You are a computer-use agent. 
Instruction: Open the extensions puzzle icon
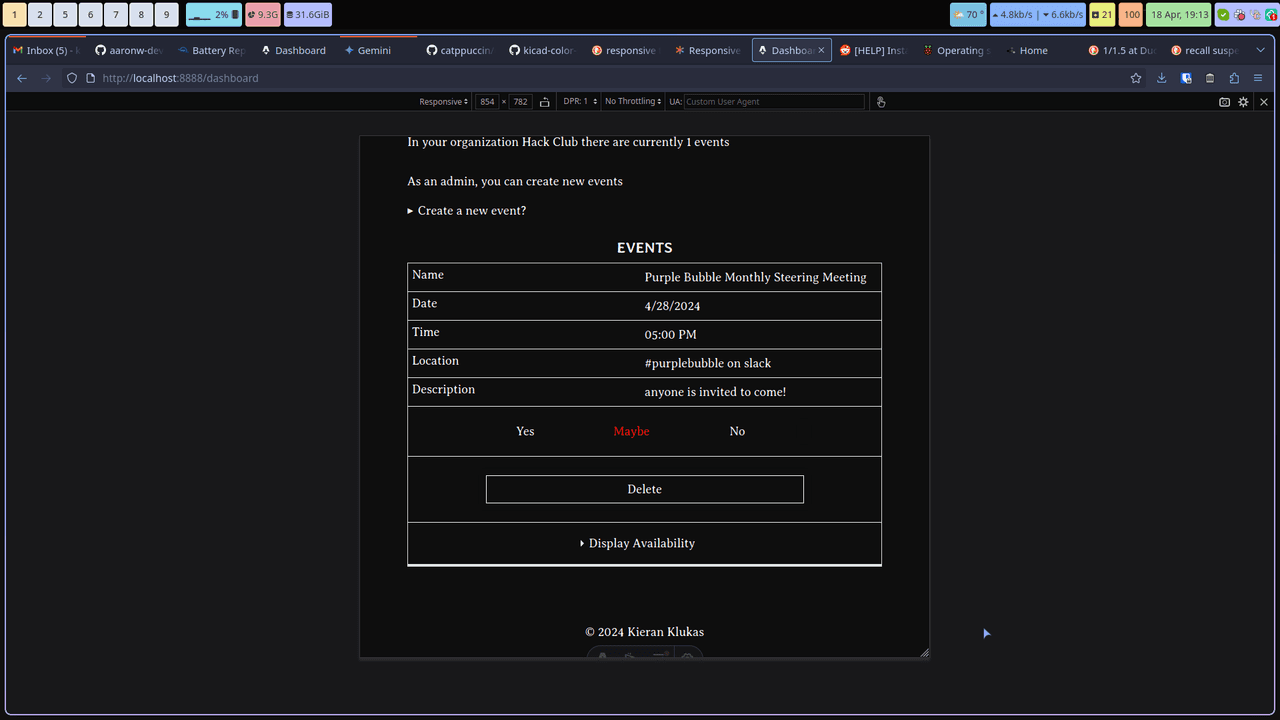click(1234, 78)
